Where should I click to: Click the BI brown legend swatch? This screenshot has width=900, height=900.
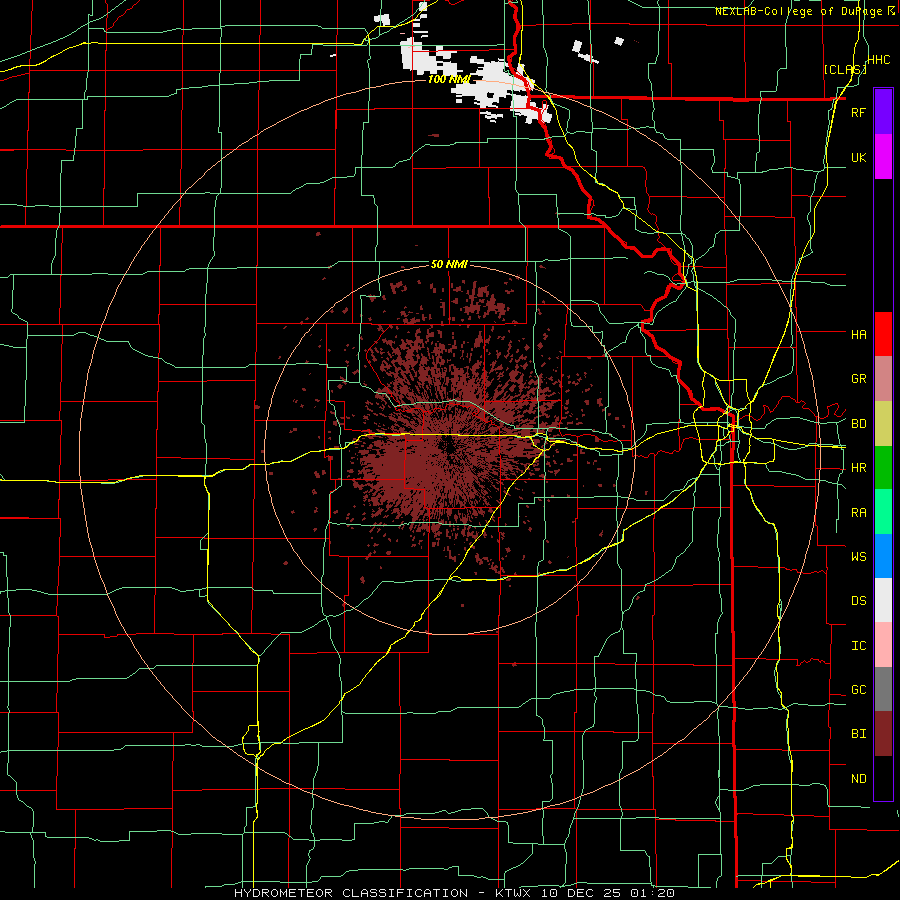[x=883, y=734]
